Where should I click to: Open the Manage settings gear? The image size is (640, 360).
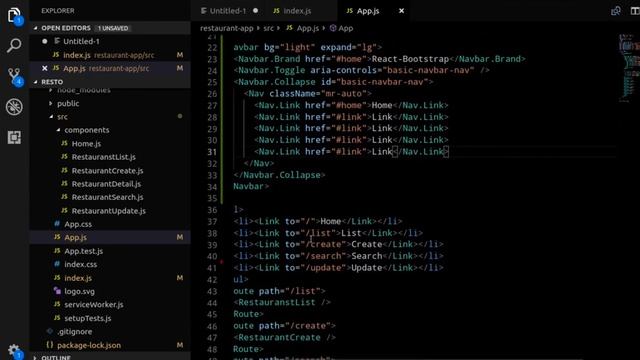(14, 350)
